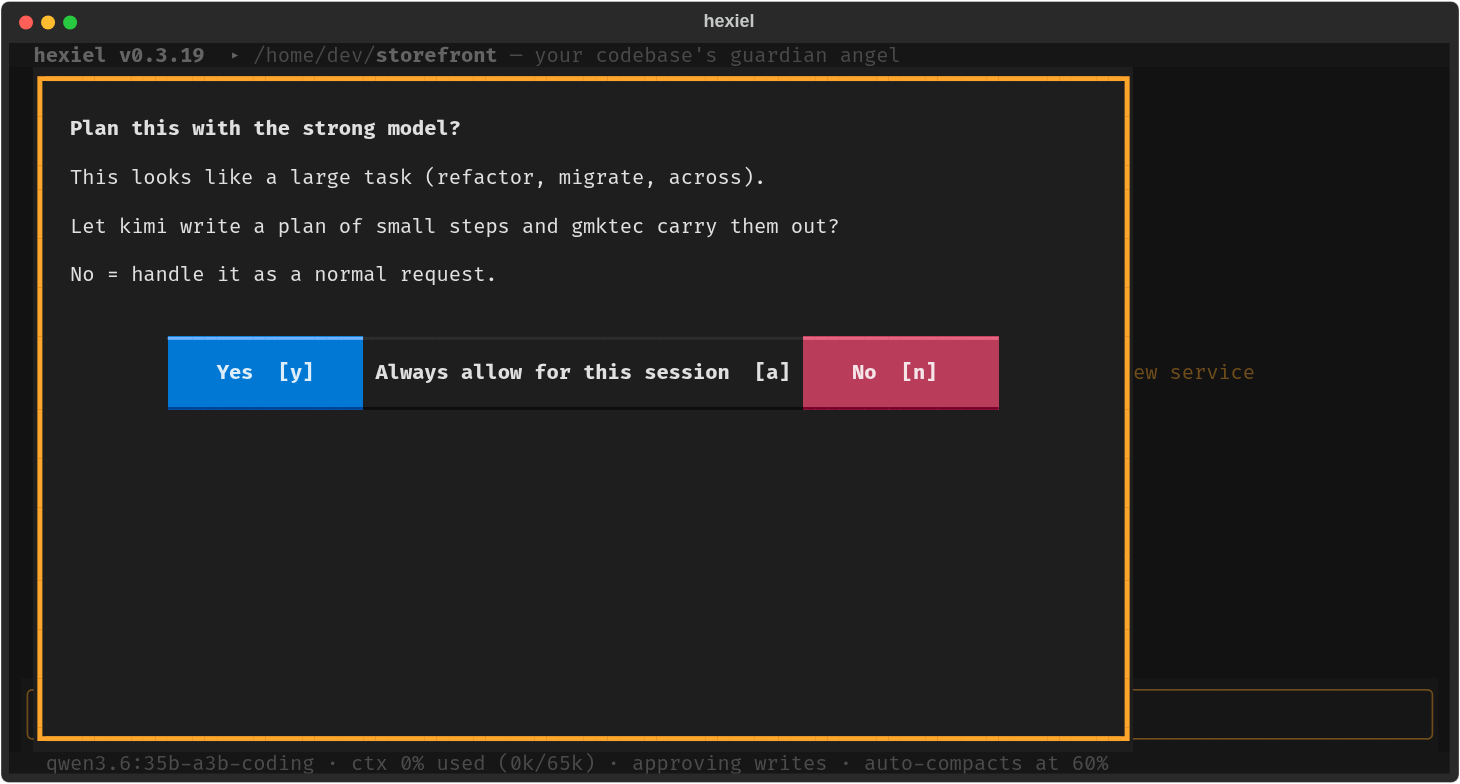Click the "hexiel v0.3.19" version label
This screenshot has height=784, width=1460.
pyautogui.click(x=119, y=55)
